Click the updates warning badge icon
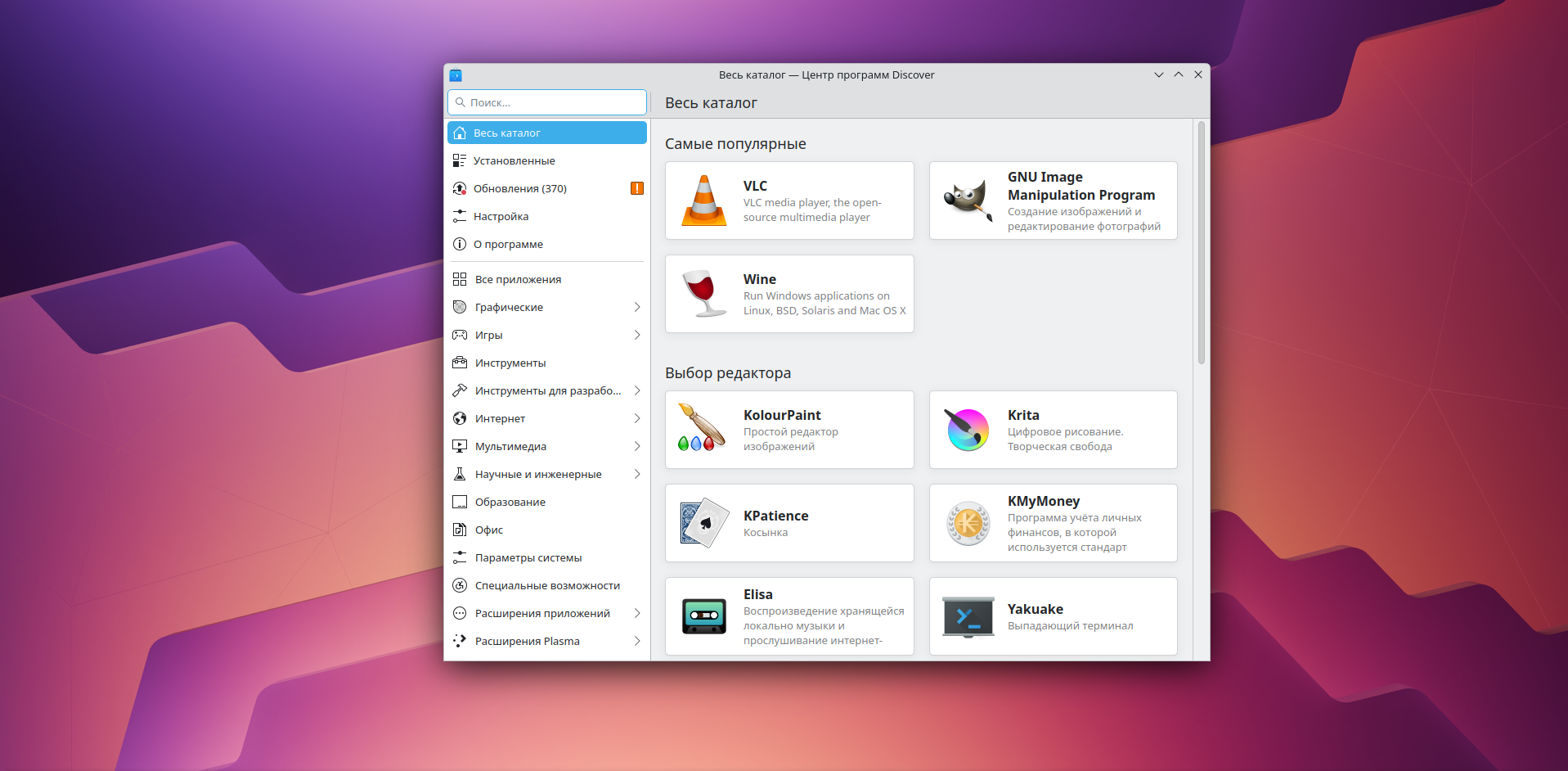This screenshot has height=771, width=1568. pyautogui.click(x=637, y=188)
